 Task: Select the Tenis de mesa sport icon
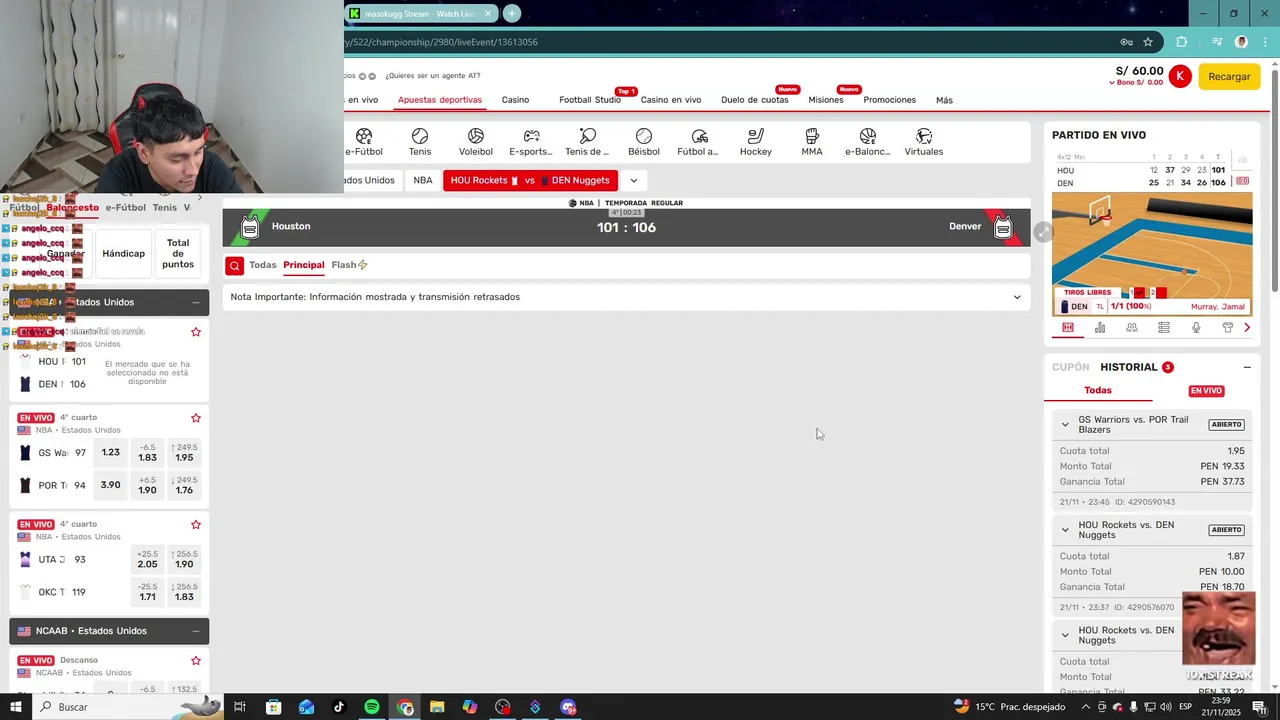[587, 142]
